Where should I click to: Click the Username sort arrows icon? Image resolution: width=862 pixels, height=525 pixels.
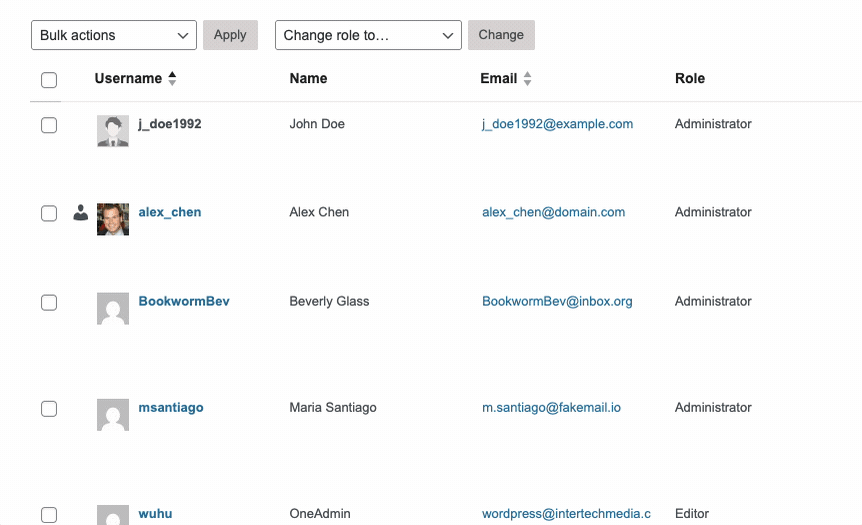(x=172, y=78)
